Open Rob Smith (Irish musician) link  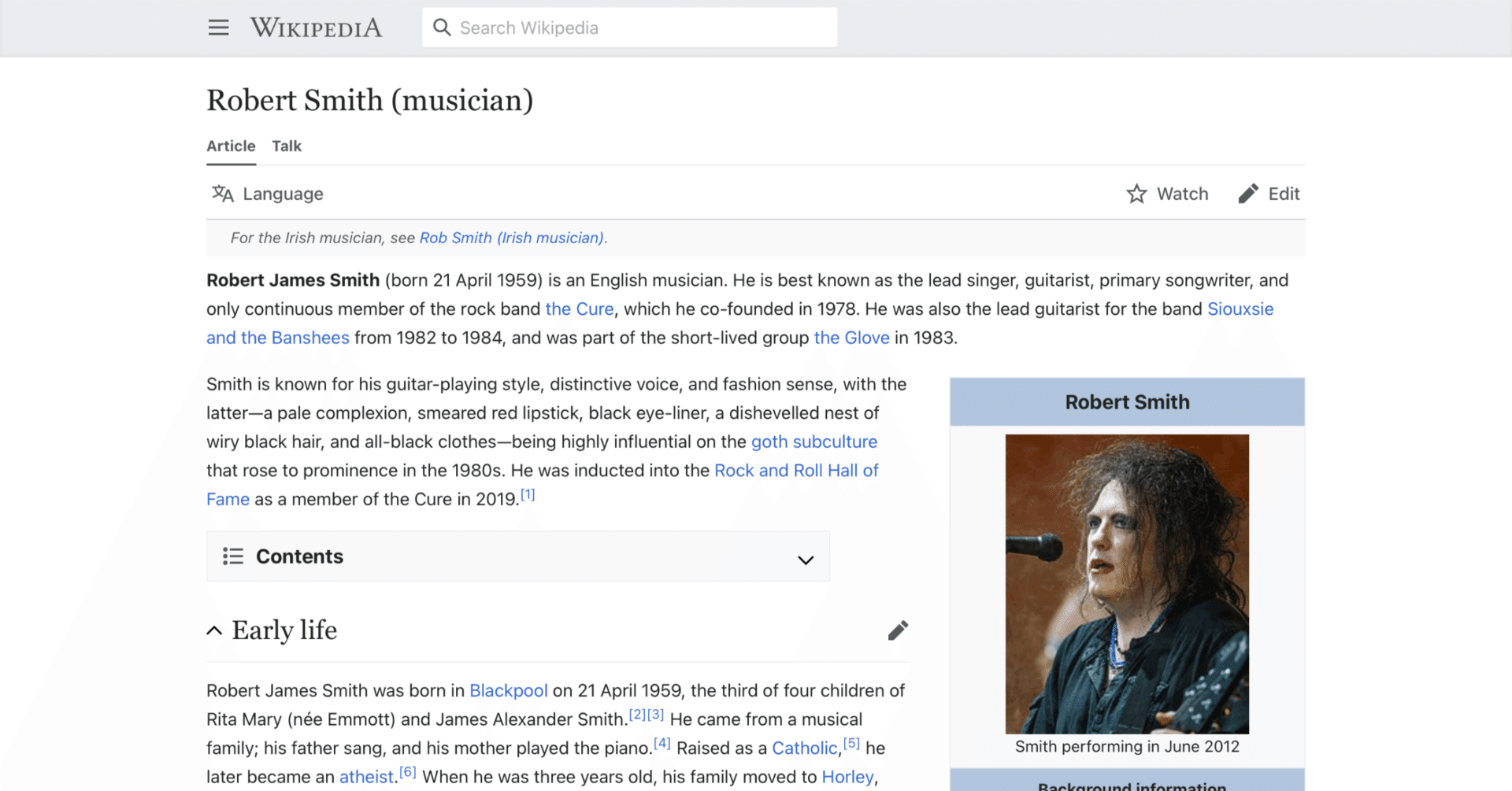[512, 238]
